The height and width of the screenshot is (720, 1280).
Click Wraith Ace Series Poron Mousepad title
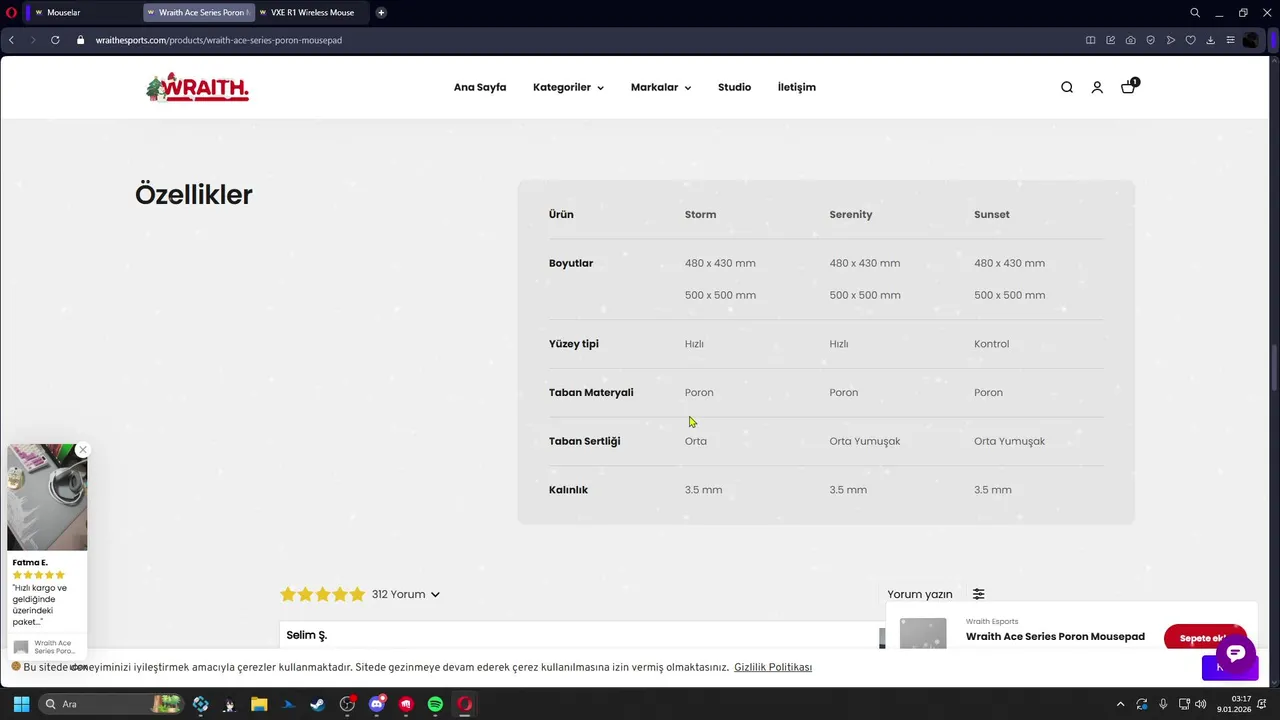click(x=1055, y=637)
